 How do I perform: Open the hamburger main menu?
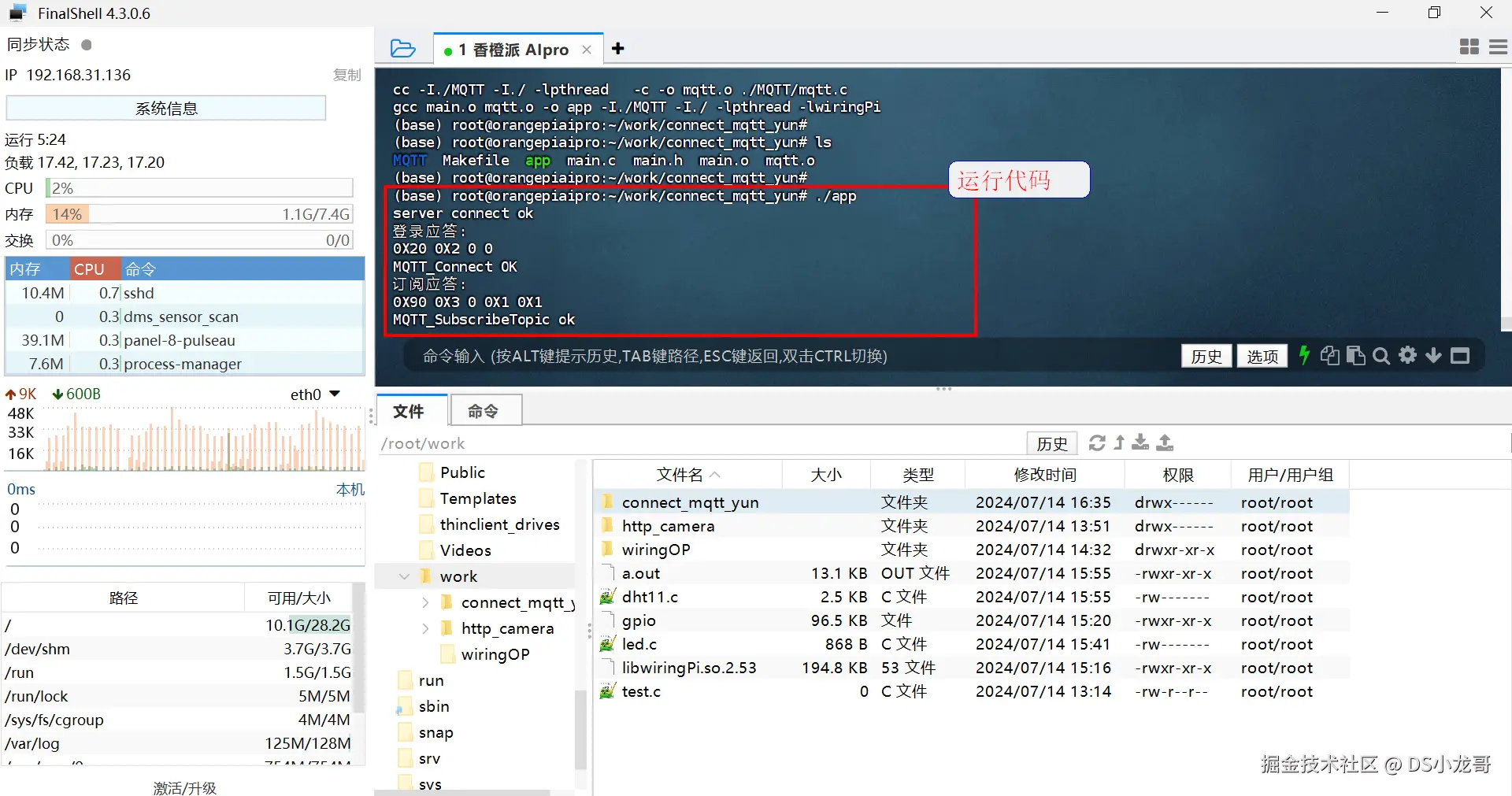[1498, 47]
